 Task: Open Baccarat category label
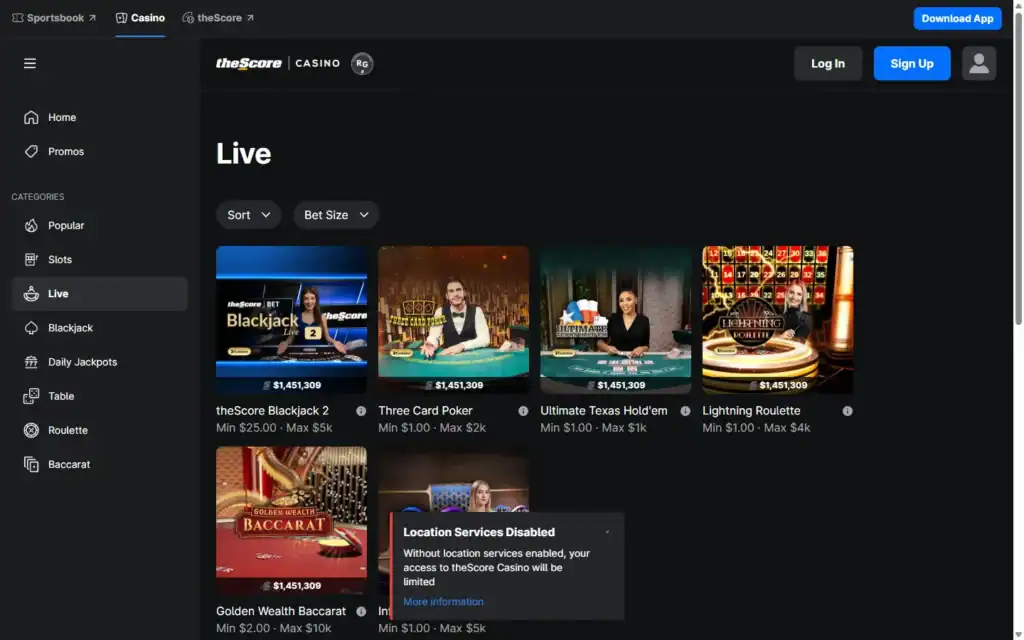(69, 464)
